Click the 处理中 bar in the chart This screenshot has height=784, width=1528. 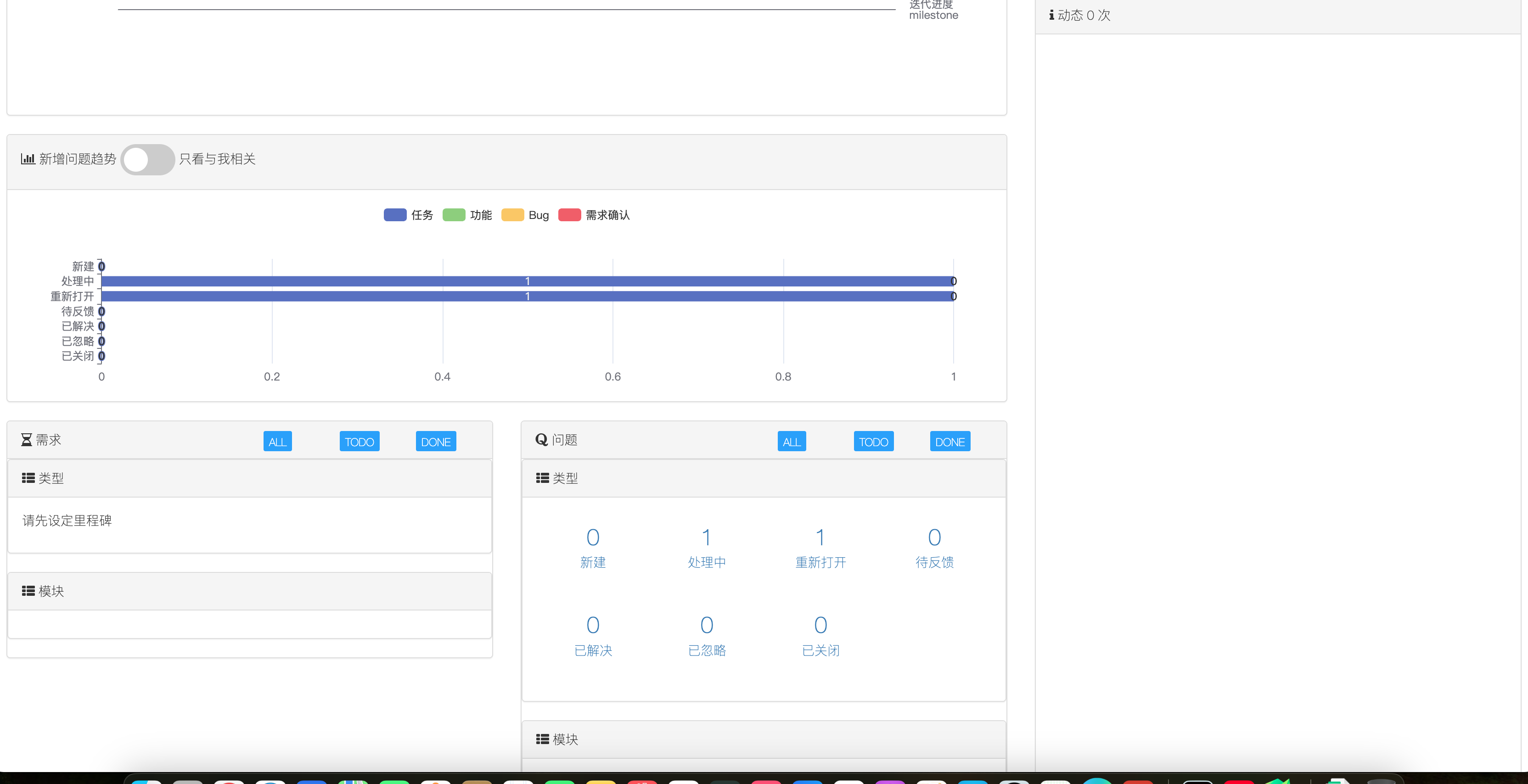coord(528,281)
